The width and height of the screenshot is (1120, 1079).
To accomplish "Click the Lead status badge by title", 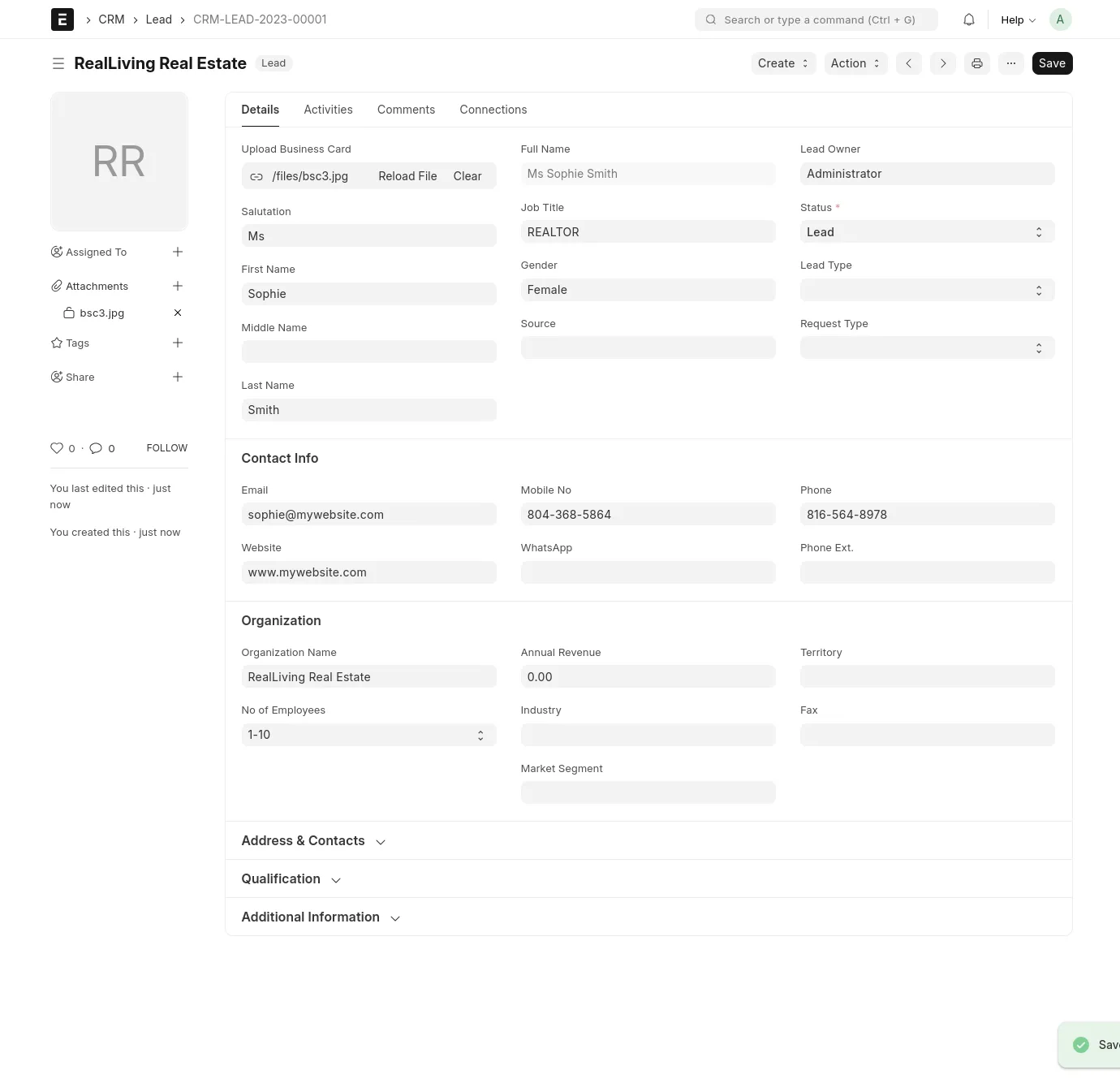I will click(x=274, y=63).
